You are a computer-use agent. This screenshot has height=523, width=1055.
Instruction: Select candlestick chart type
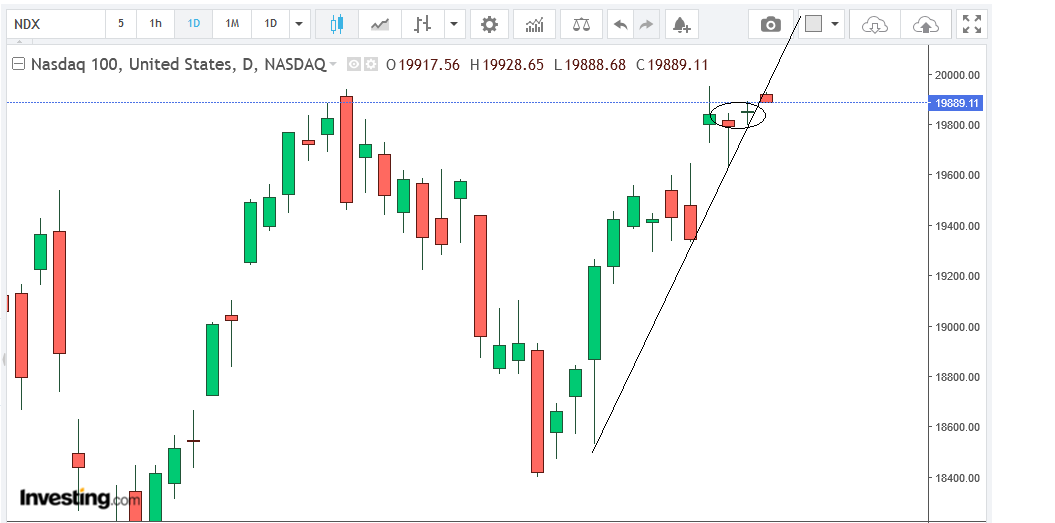coord(336,23)
